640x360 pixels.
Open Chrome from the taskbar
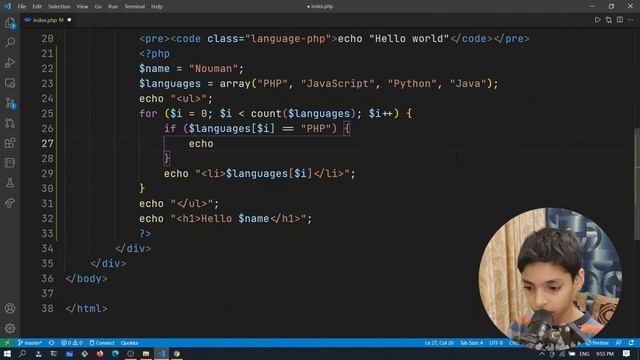click(177, 353)
